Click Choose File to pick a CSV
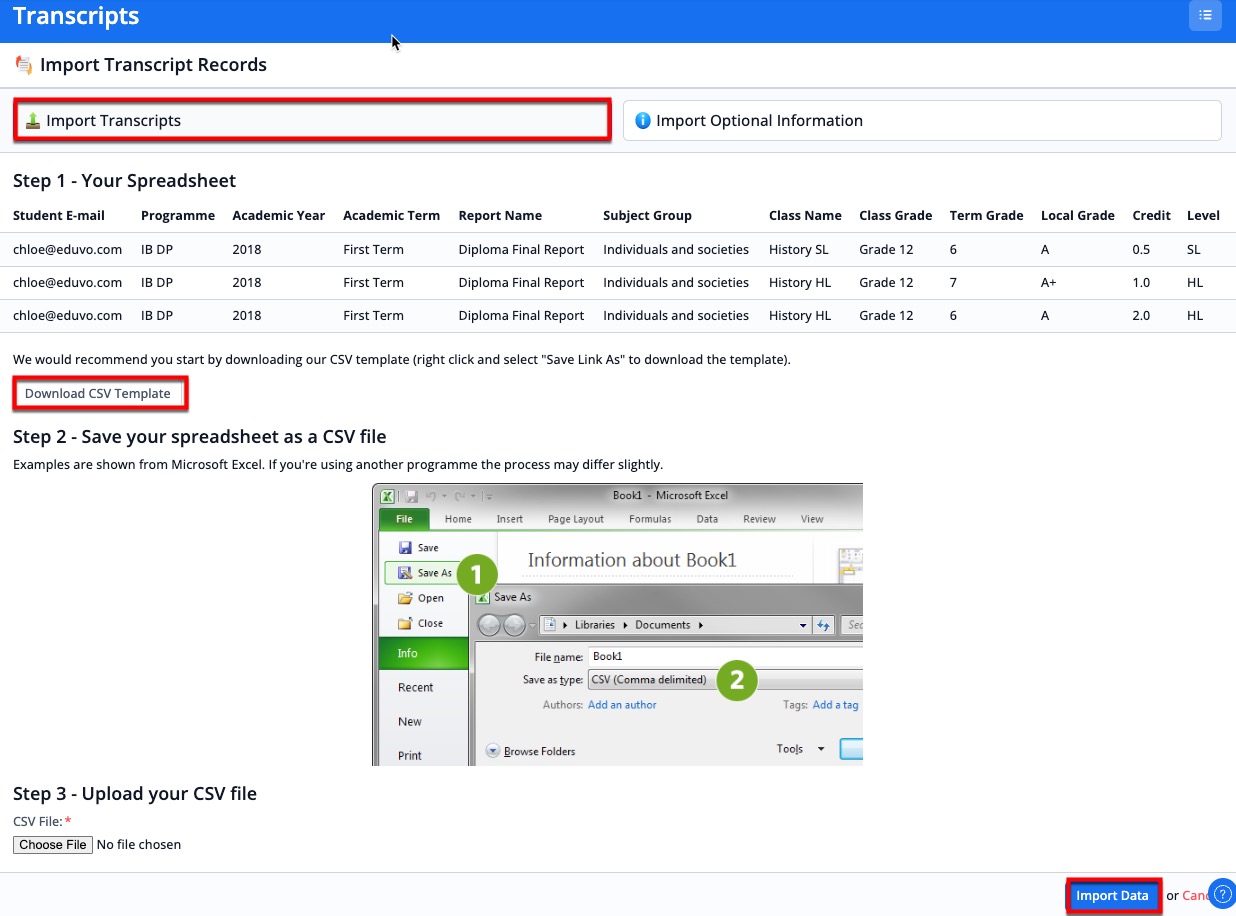 (x=53, y=845)
